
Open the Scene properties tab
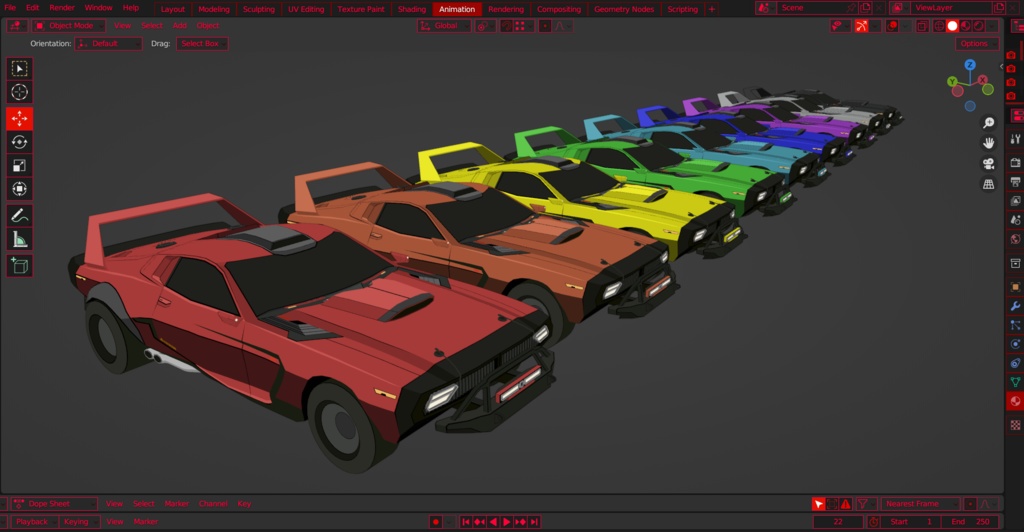tap(1015, 220)
